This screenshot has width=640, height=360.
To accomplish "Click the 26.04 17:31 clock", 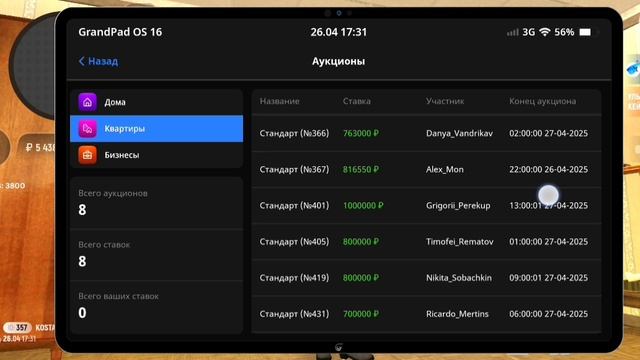I will (x=338, y=32).
